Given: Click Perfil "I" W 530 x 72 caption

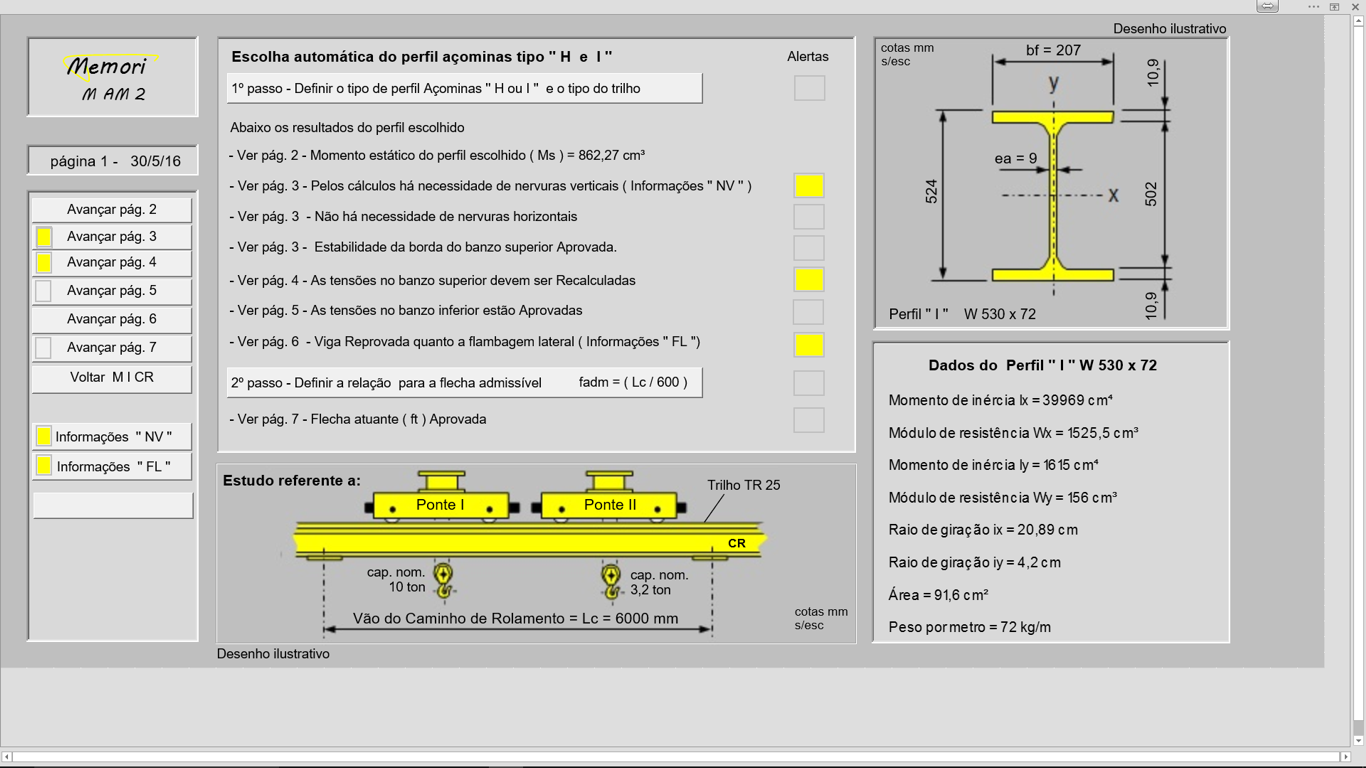Looking at the screenshot, I should pyautogui.click(x=962, y=314).
